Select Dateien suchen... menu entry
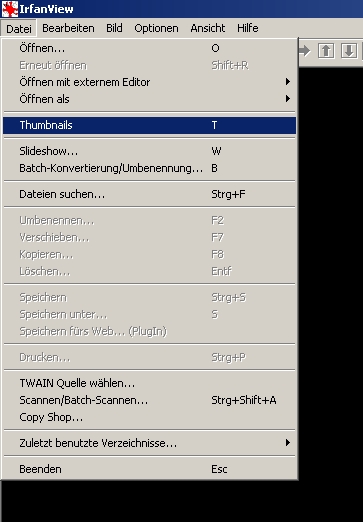363x522 pixels. tap(149, 194)
